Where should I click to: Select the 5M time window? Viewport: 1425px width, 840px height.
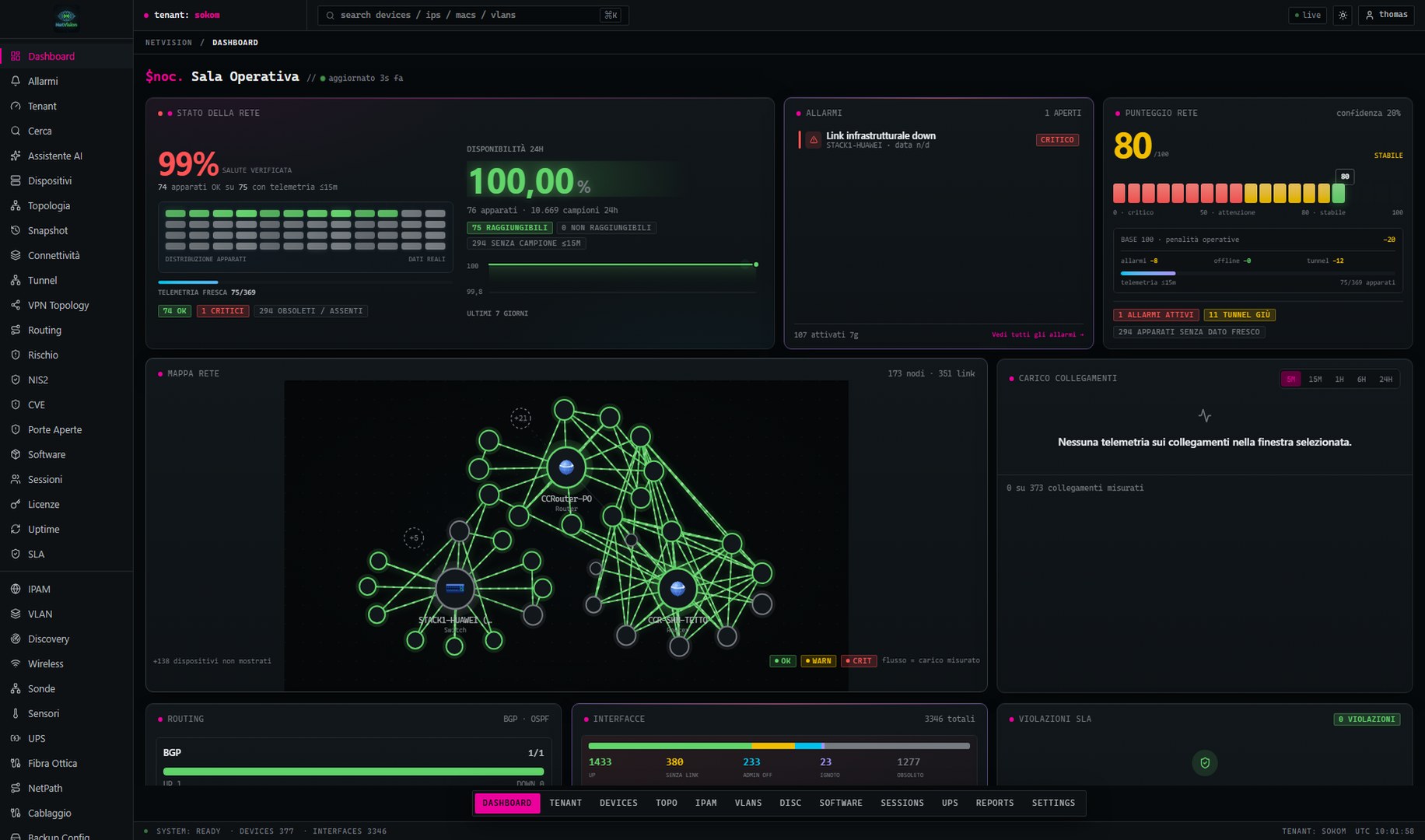click(1291, 379)
